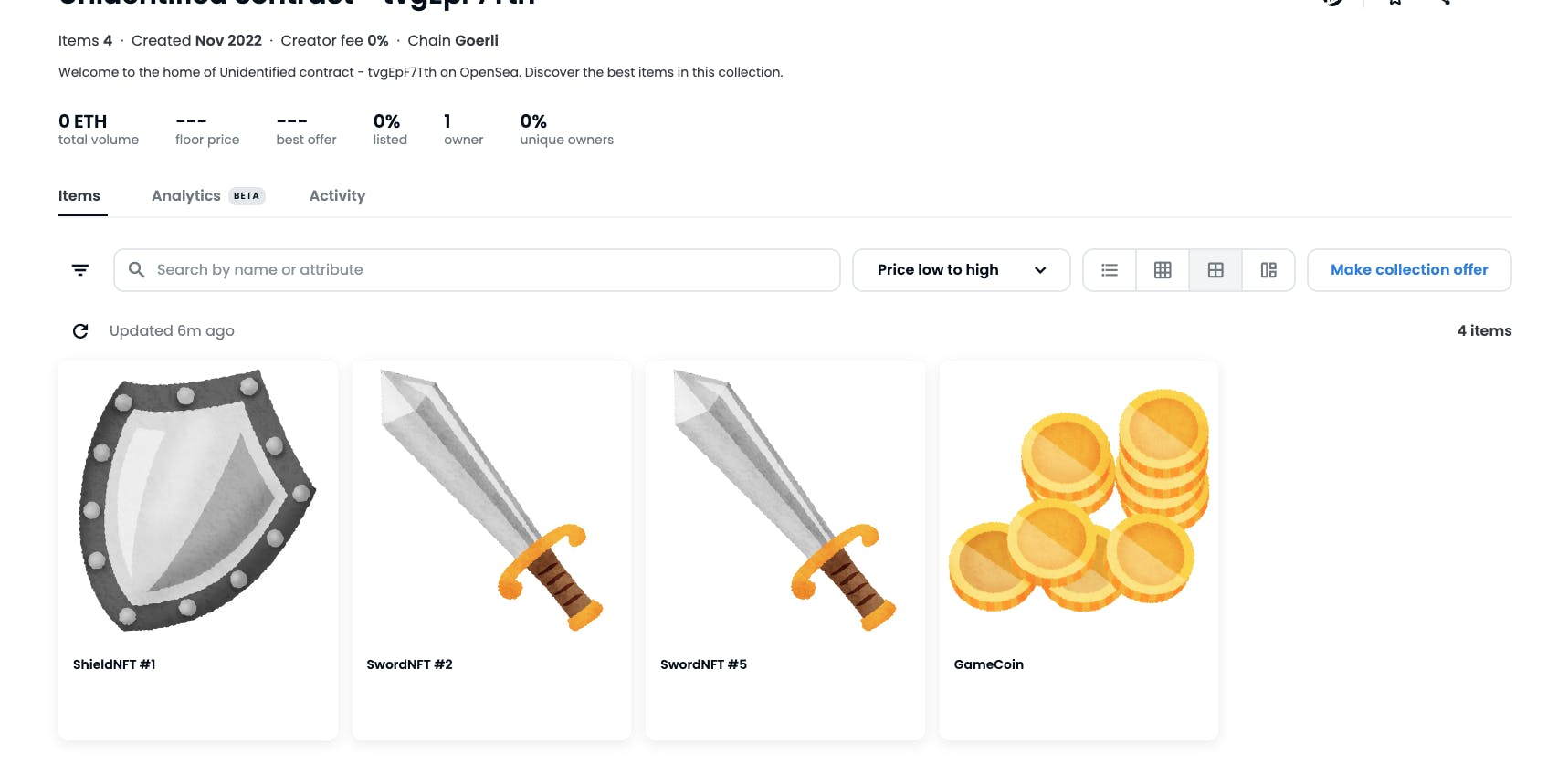Open the GameCoin item image
Image resolution: width=1568 pixels, height=784 pixels.
[1079, 500]
